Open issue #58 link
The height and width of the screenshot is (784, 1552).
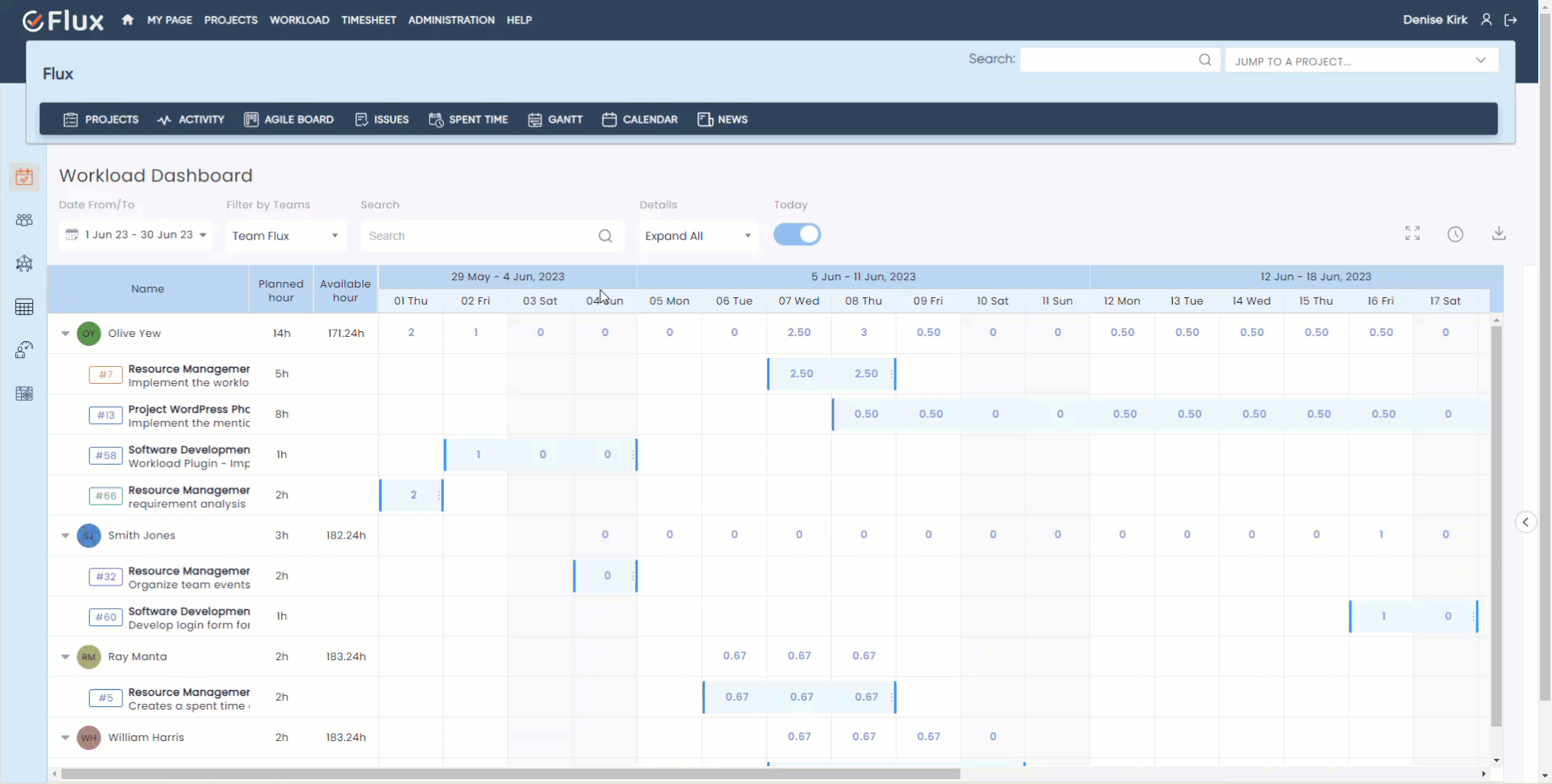[106, 455]
